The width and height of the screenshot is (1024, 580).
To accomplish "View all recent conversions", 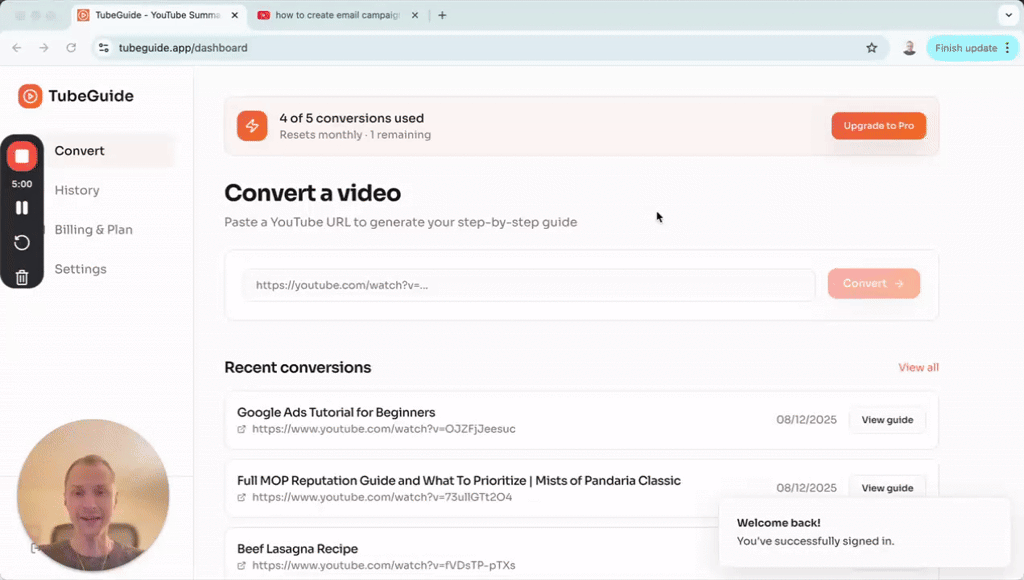I will pyautogui.click(x=918, y=367).
